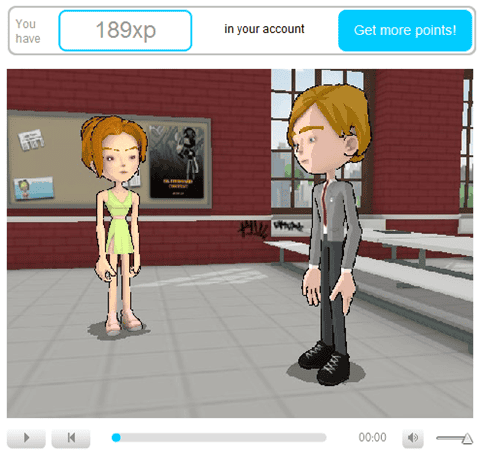Play the animation video
Image resolution: width=480 pixels, height=454 pixels.
[x=26, y=437]
